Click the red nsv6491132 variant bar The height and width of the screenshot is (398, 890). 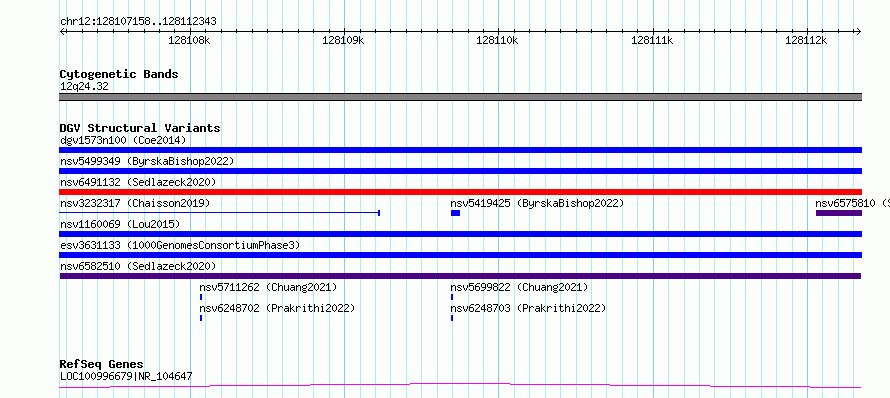[x=460, y=192]
